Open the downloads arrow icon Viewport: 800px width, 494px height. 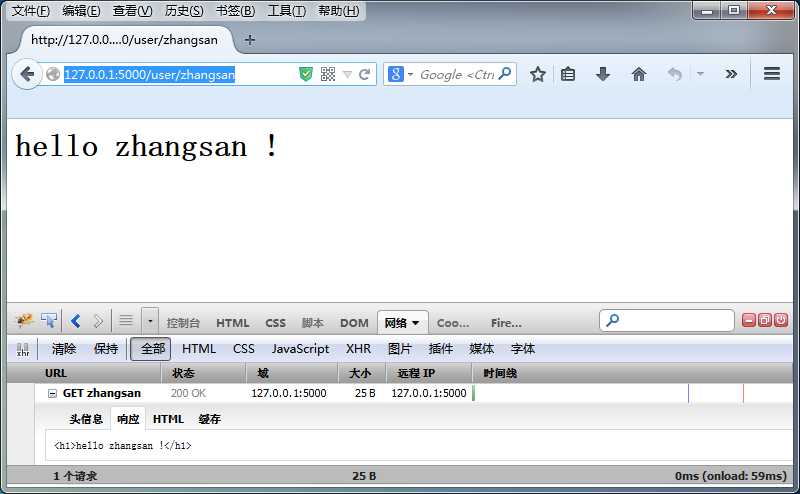coord(603,75)
